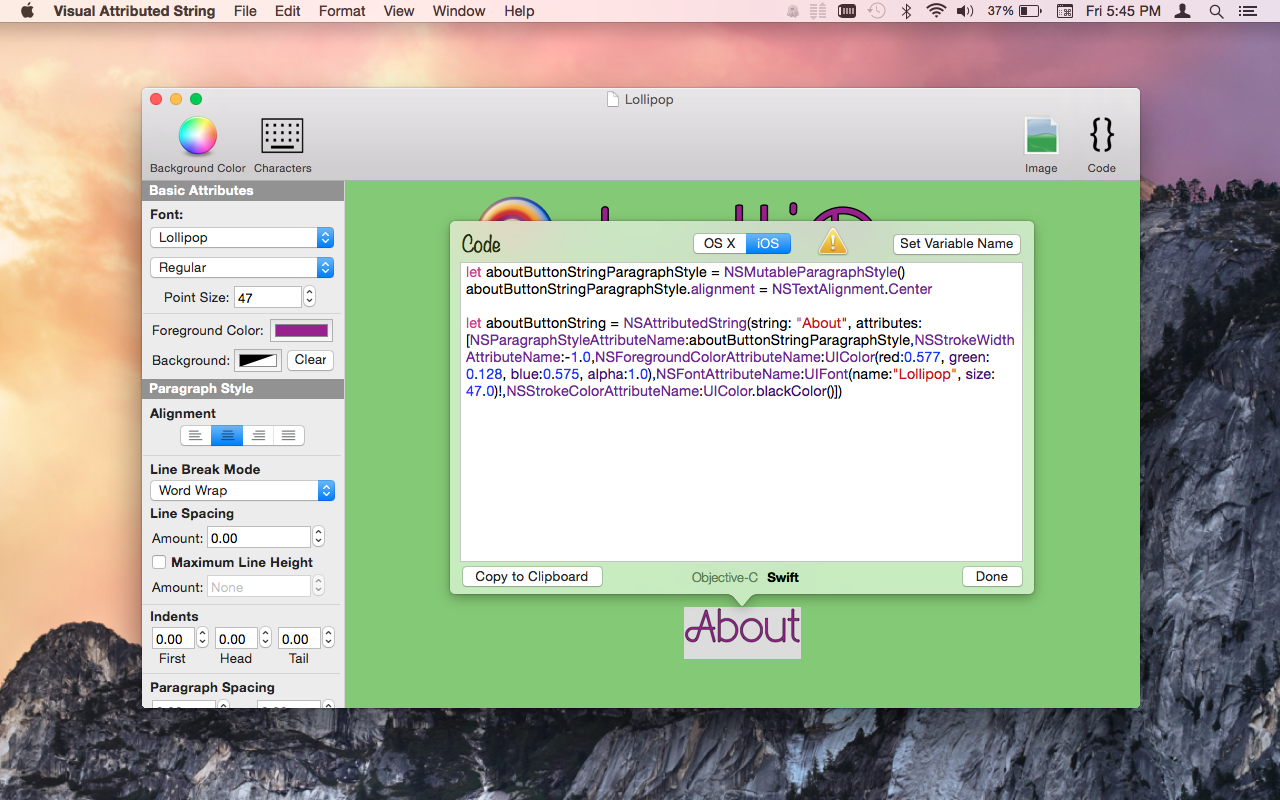1280x800 pixels.
Task: Click Copy to Clipboard button
Action: pos(532,576)
